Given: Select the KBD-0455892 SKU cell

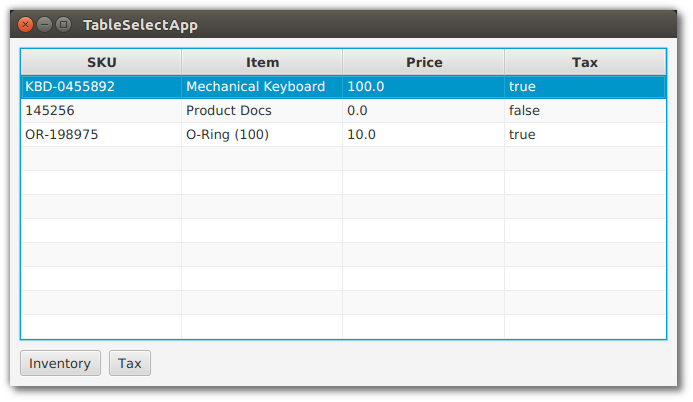Looking at the screenshot, I should (70, 87).
